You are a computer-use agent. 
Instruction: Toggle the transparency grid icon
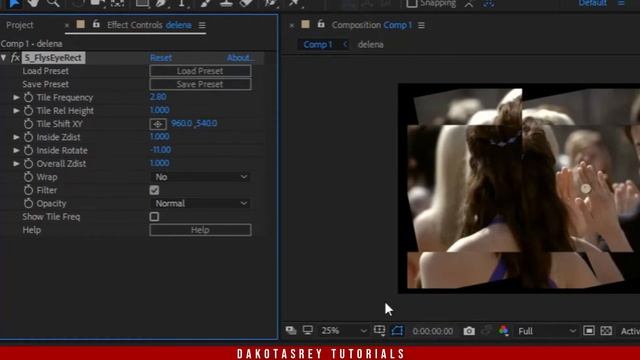tap(606, 331)
